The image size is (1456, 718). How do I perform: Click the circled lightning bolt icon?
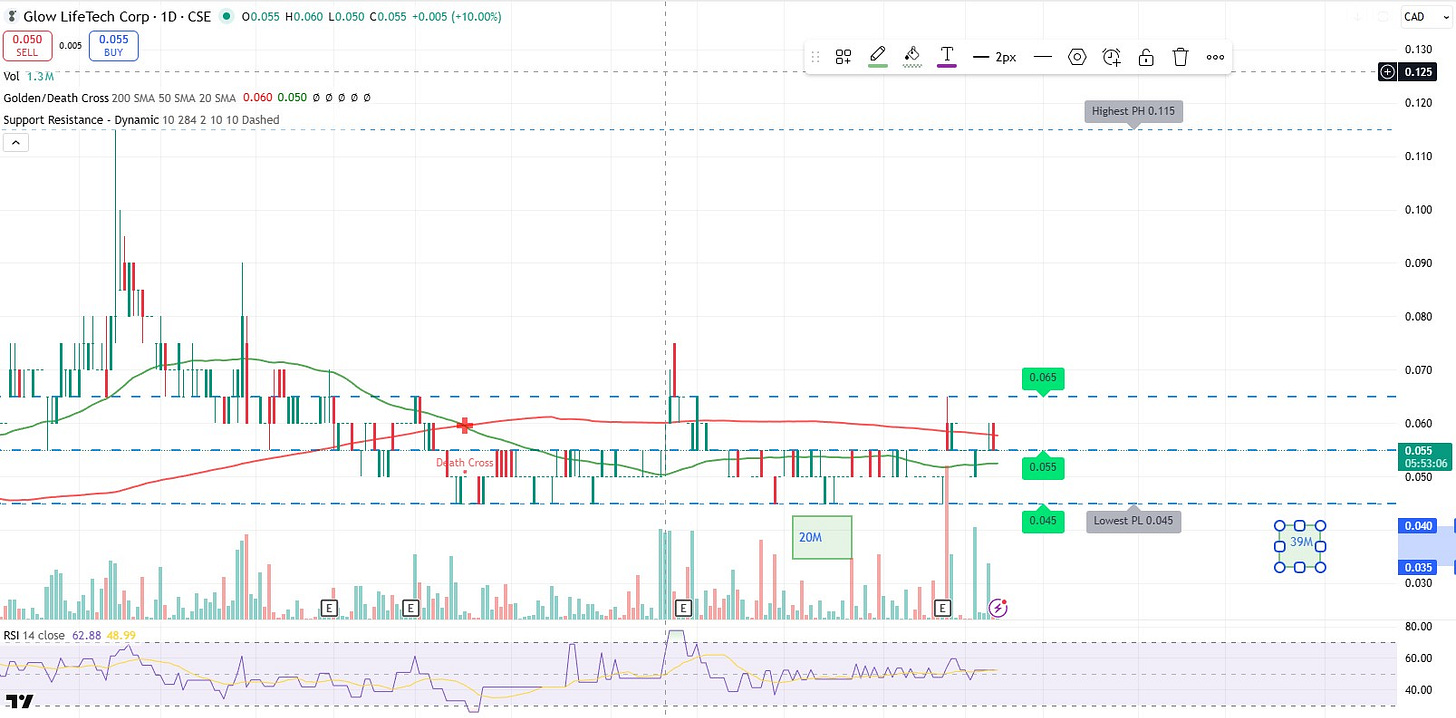coord(998,607)
